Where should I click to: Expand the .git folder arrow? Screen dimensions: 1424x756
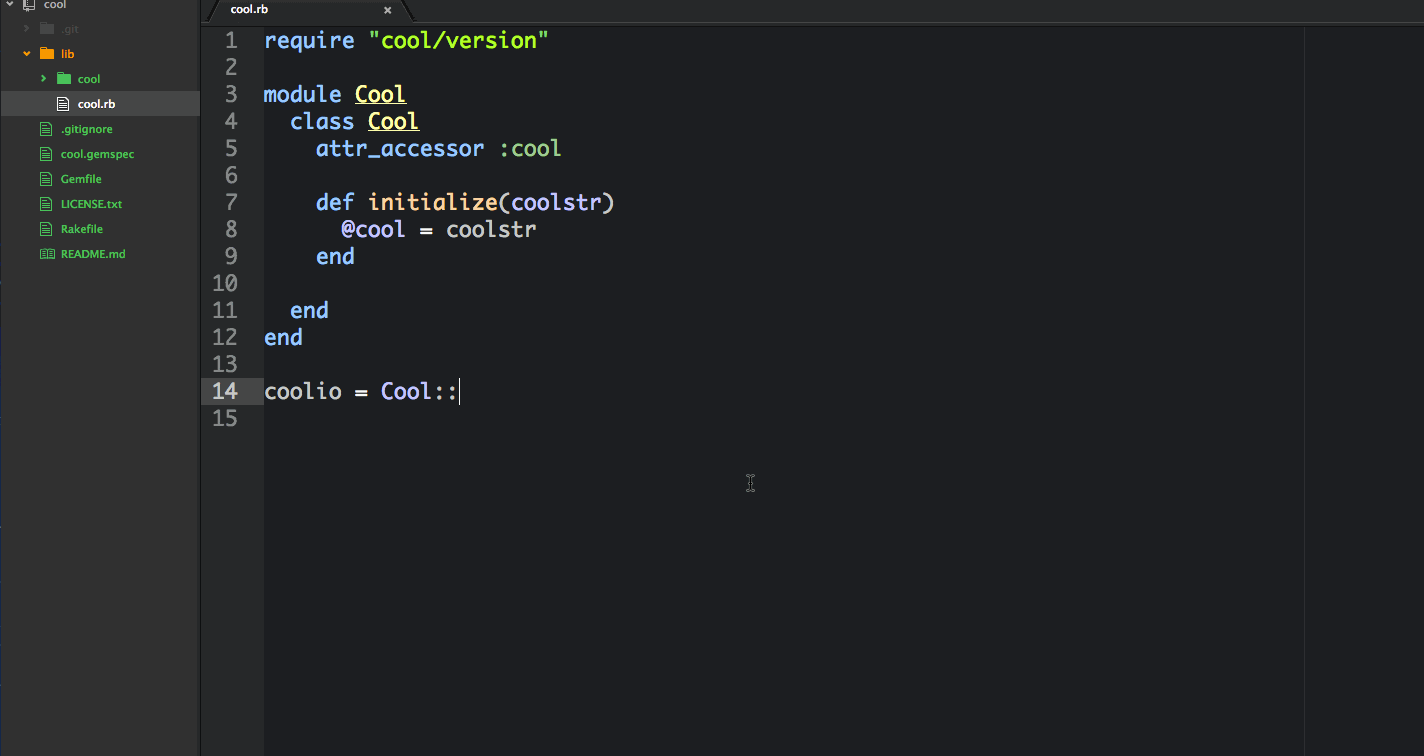pos(27,28)
